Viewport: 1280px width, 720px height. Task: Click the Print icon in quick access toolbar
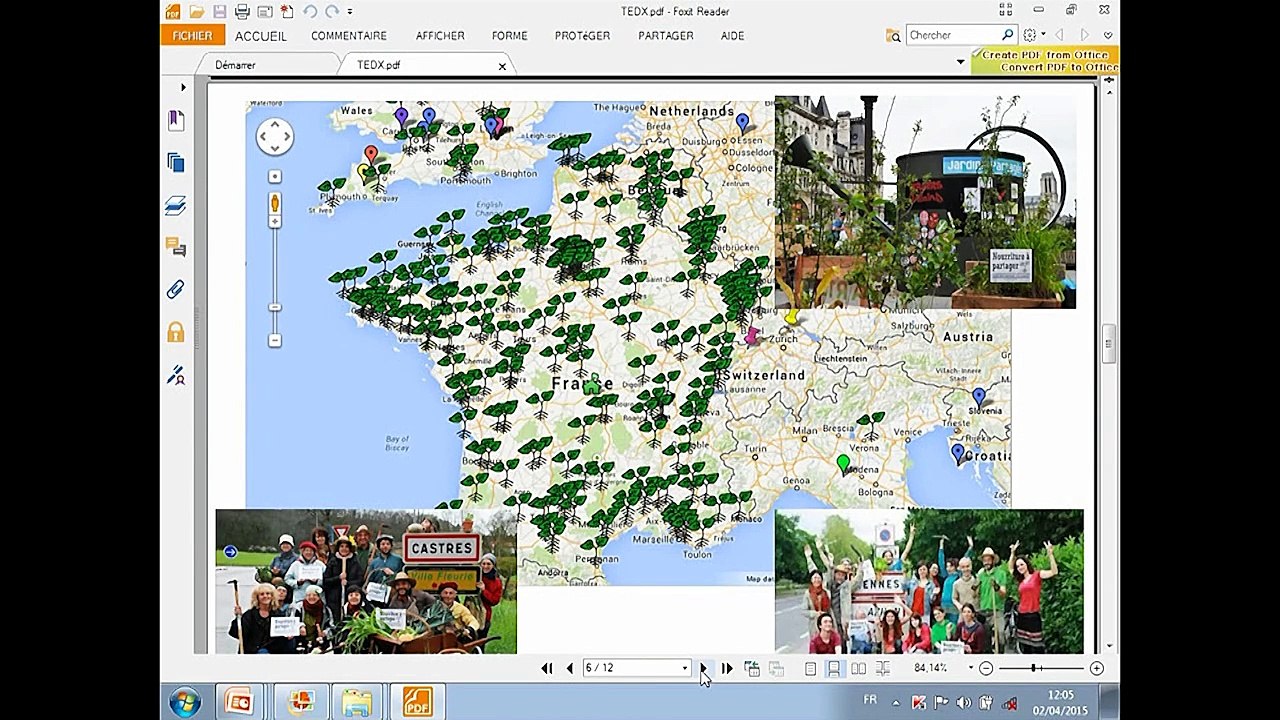coord(242,12)
